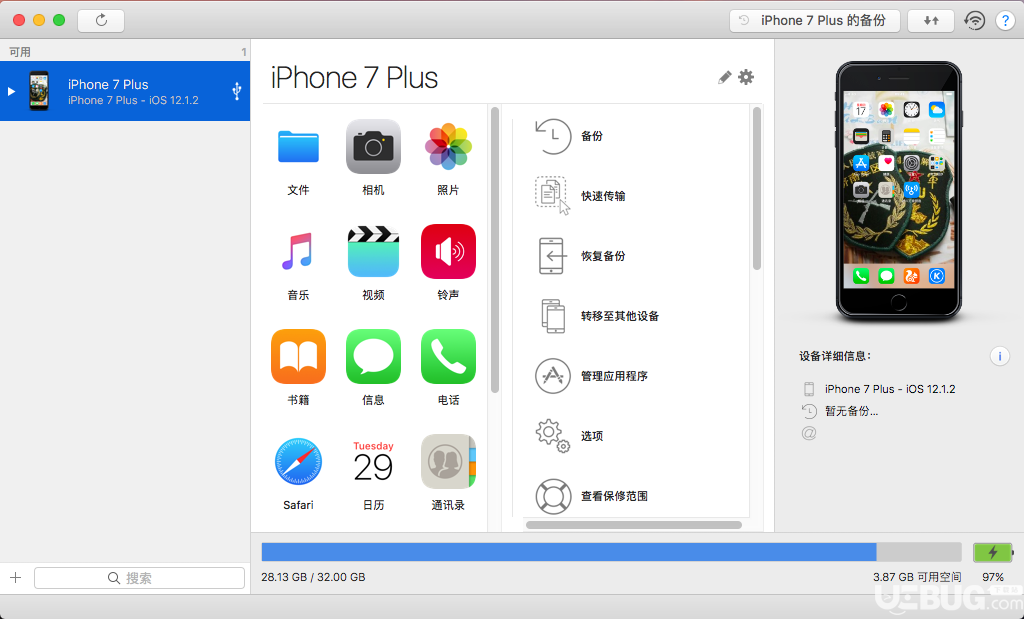Click the '28.13 GB / 32.00 GB' text
The height and width of the screenshot is (619, 1024).
313,577
